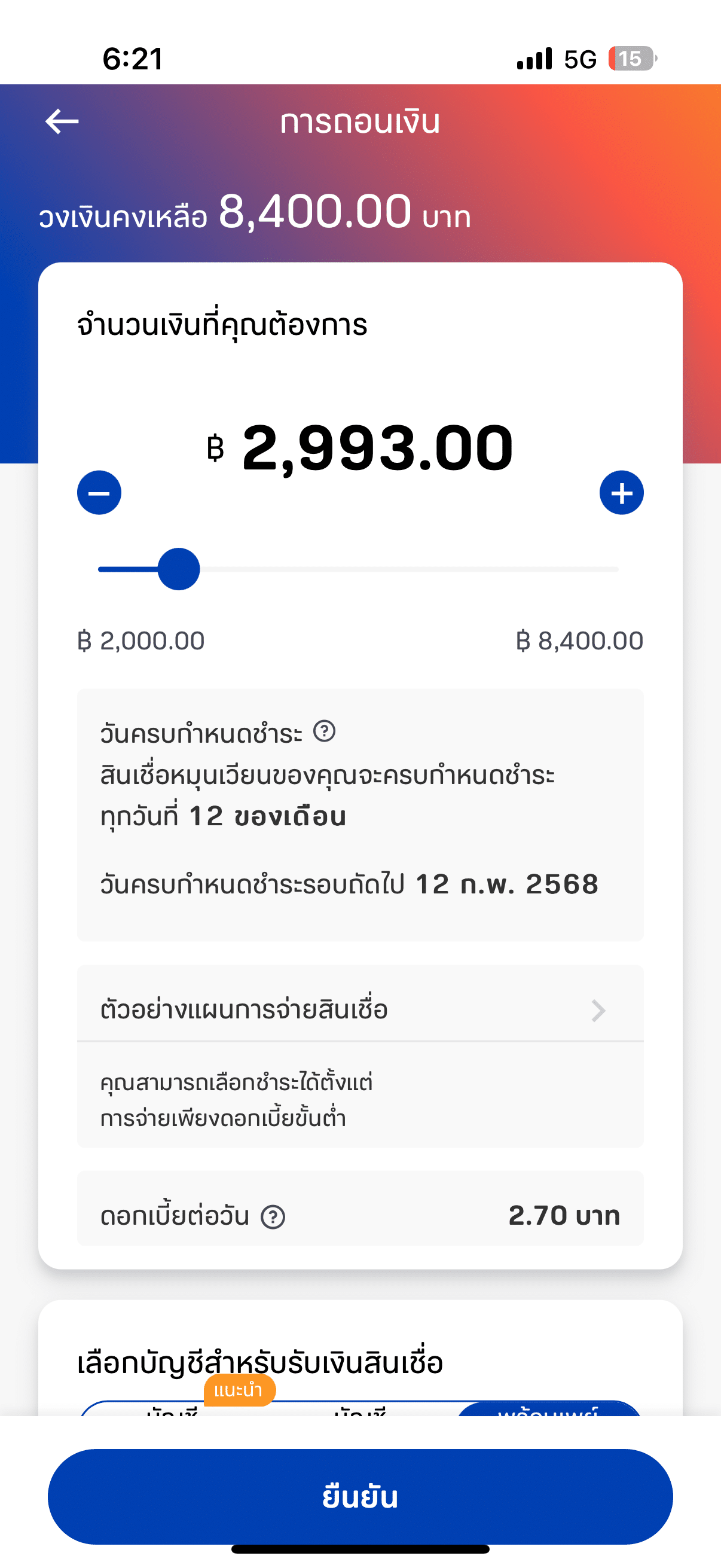Decrease the amount with the minus button

pos(99,492)
